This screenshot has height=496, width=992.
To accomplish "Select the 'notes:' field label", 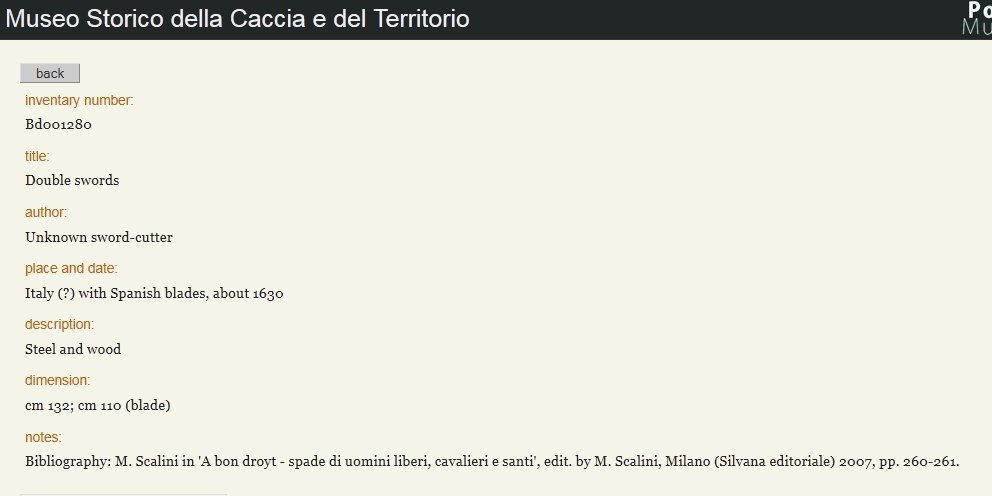I will point(43,437).
